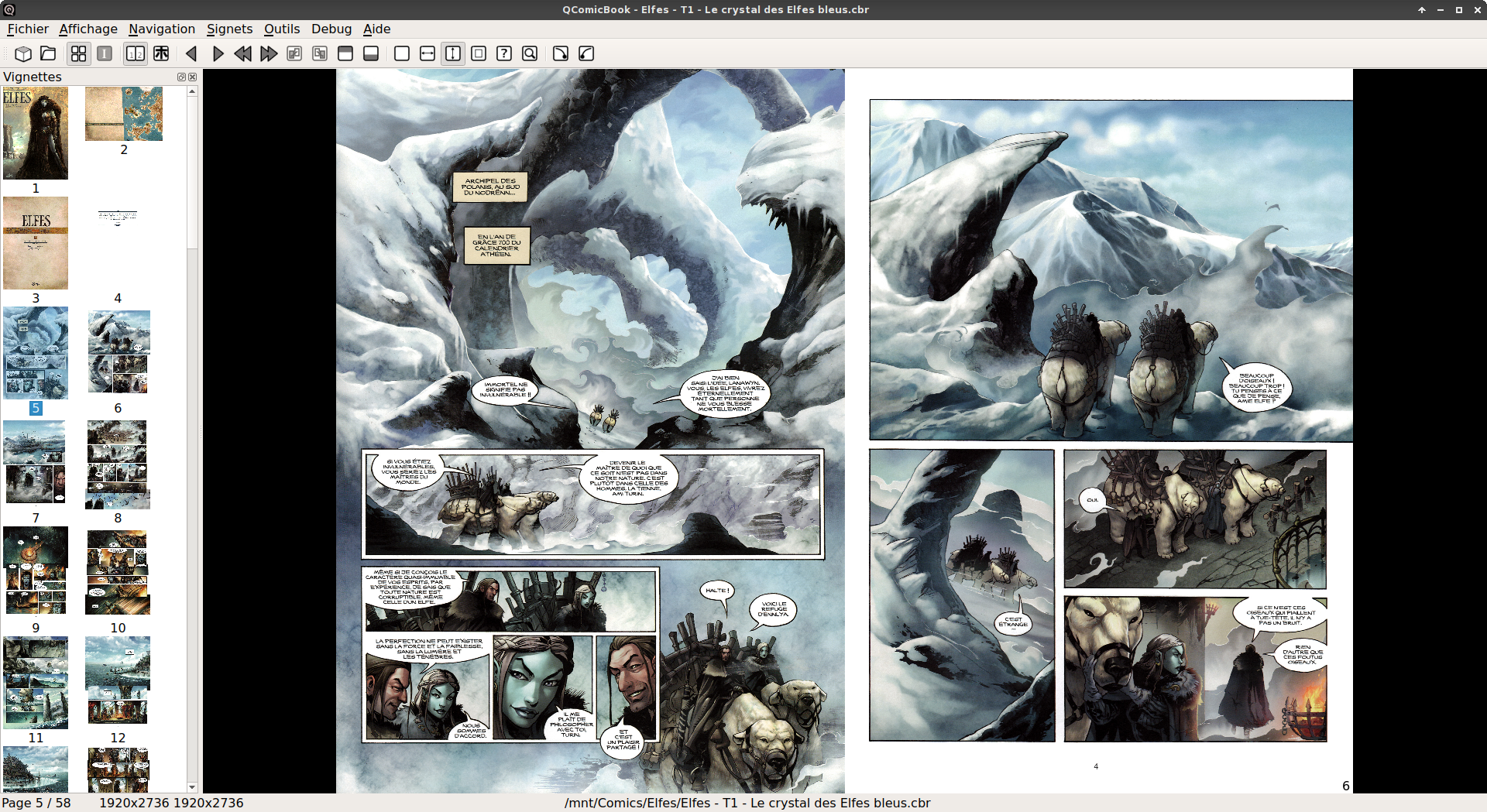Screen dimensions: 1487x812
Task: Open the Signets menu
Action: [229, 29]
